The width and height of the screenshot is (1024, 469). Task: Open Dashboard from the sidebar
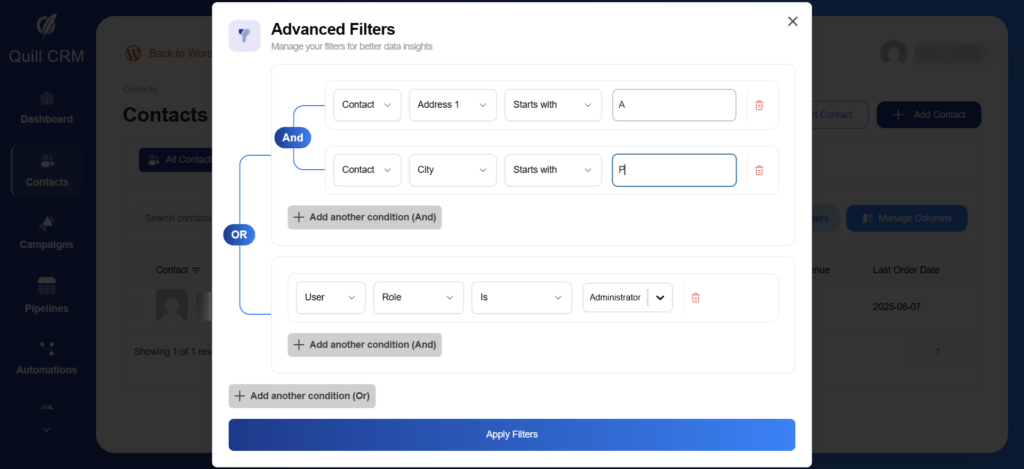coord(46,108)
